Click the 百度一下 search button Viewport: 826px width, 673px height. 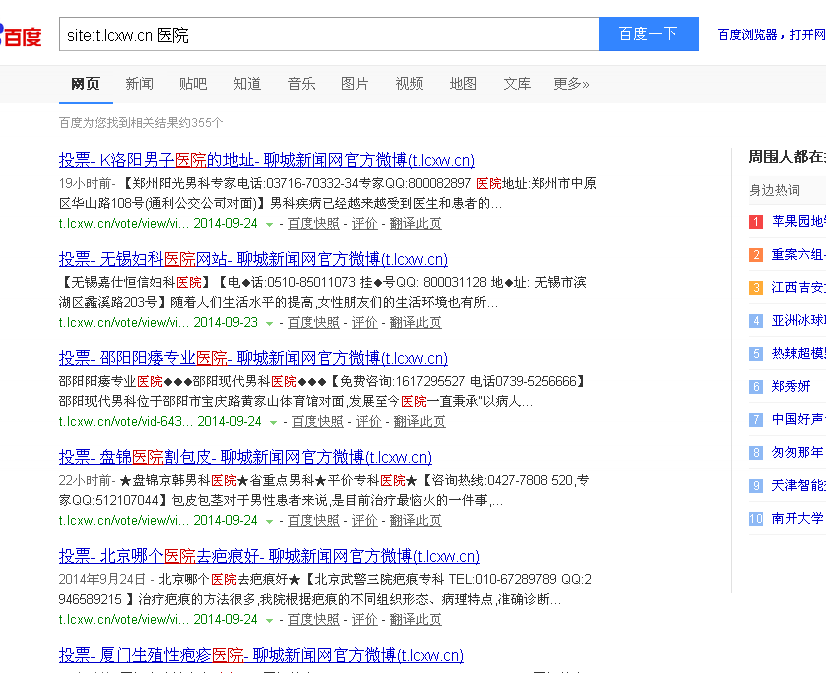point(648,33)
